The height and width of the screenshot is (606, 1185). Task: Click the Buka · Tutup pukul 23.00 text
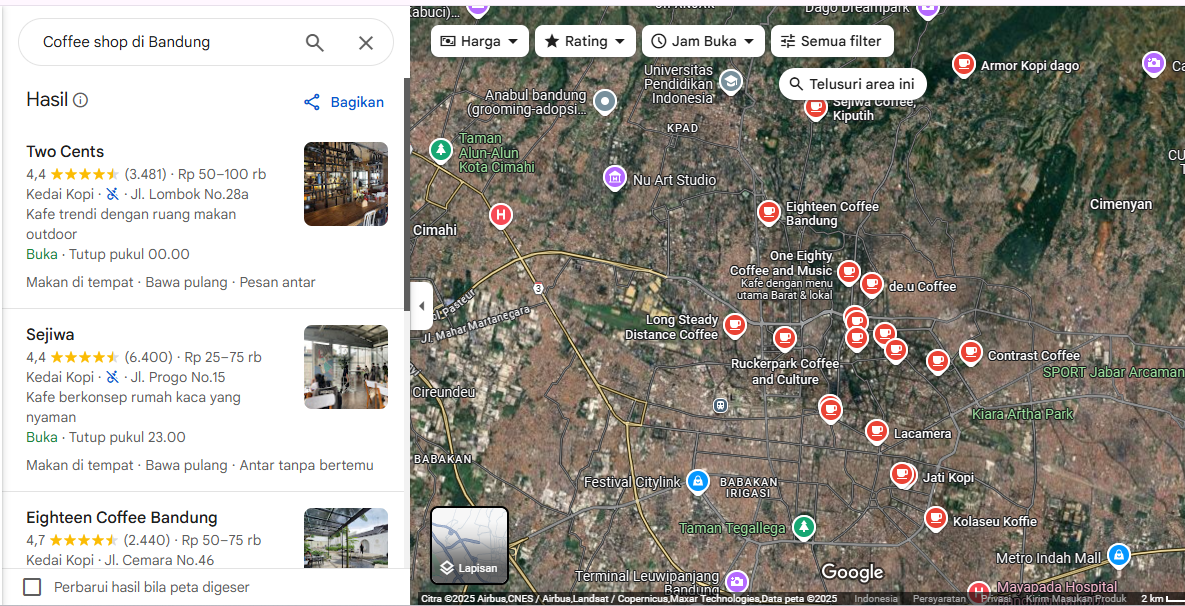tap(106, 437)
